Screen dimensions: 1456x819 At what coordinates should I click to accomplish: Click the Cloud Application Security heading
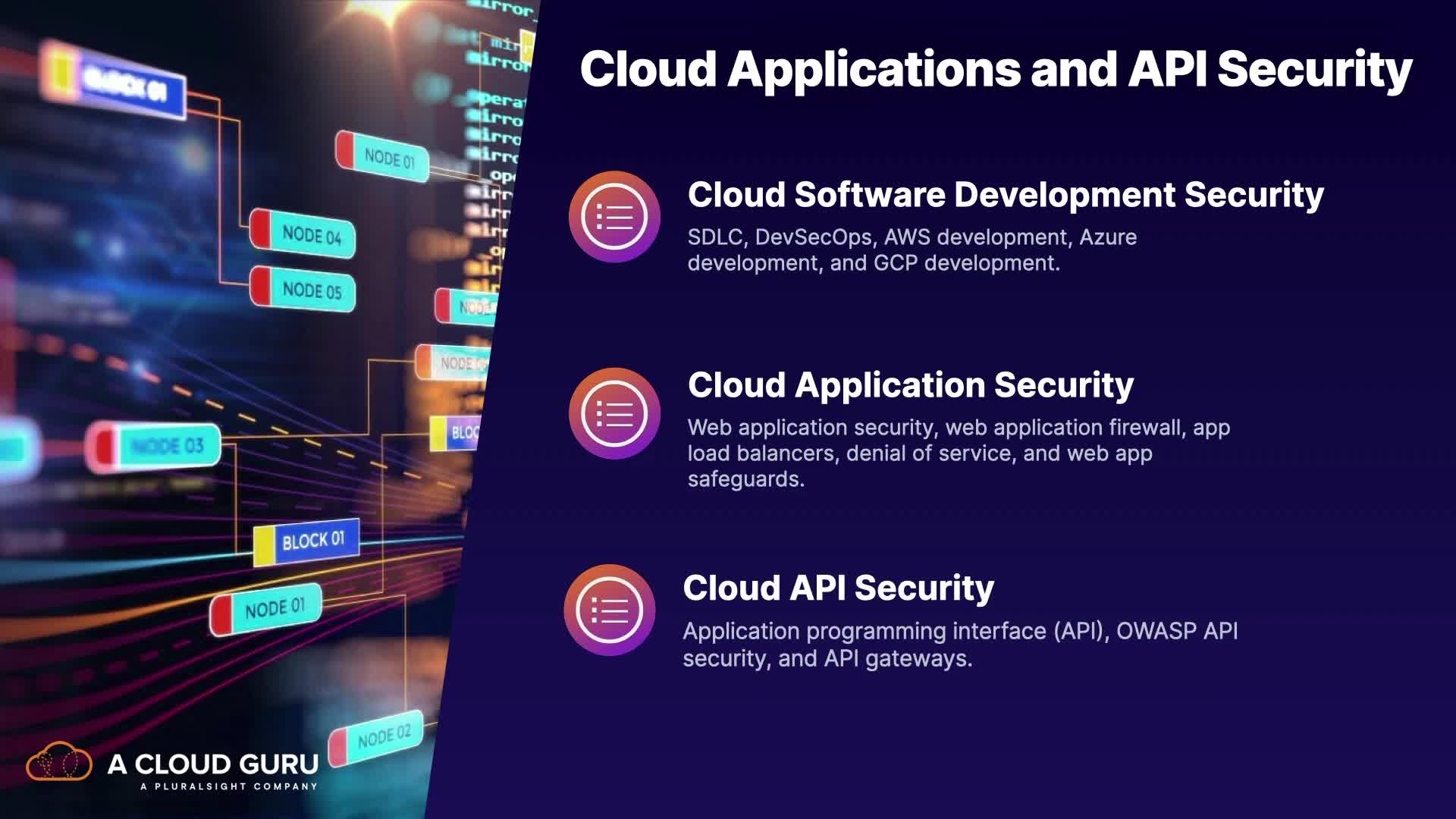[910, 385]
